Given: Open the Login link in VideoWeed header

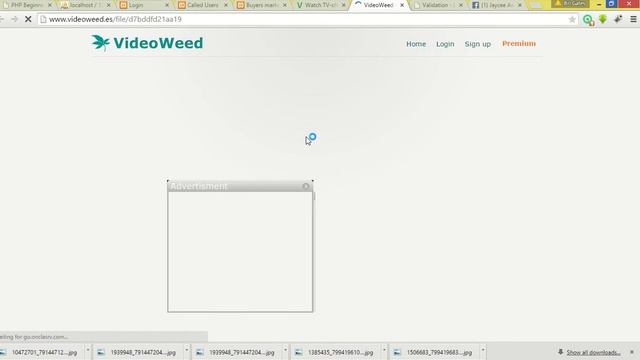Looking at the screenshot, I should point(445,44).
